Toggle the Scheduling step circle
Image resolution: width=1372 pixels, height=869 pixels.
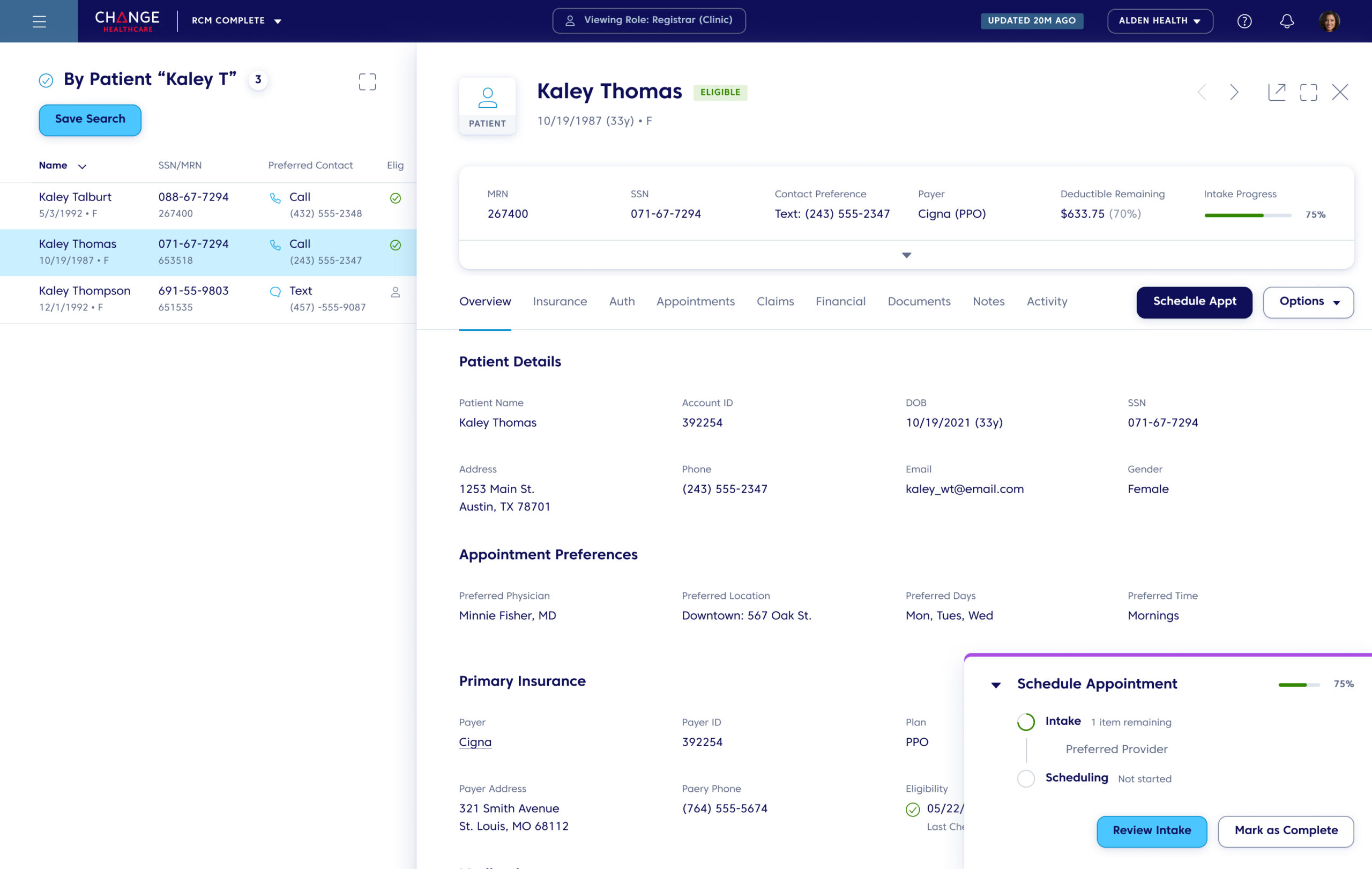(x=1026, y=778)
